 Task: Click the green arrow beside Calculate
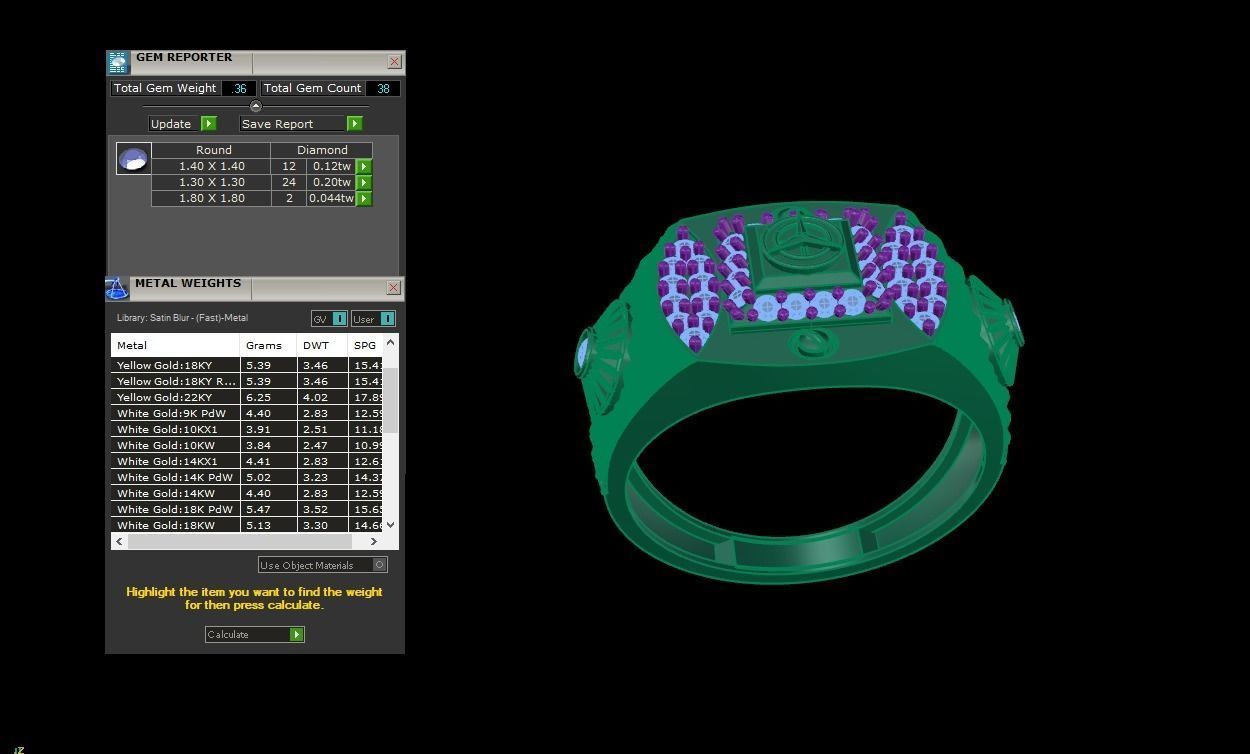tap(296, 635)
